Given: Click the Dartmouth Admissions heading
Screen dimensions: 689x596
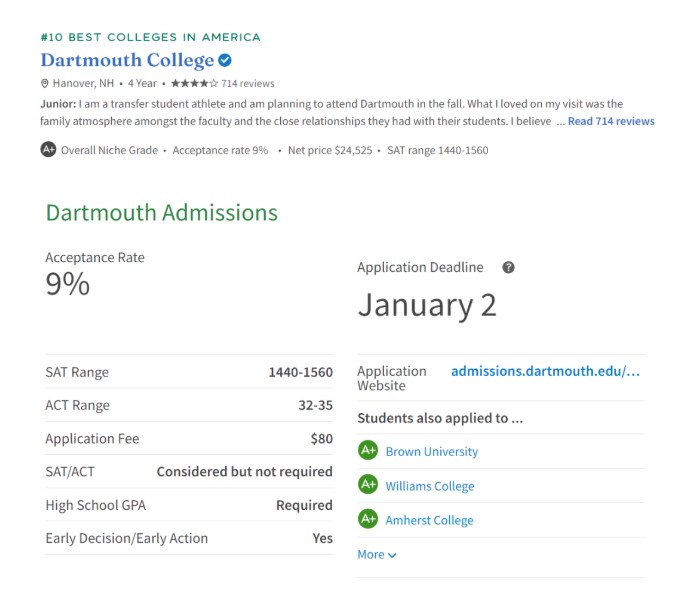Looking at the screenshot, I should [x=162, y=213].
